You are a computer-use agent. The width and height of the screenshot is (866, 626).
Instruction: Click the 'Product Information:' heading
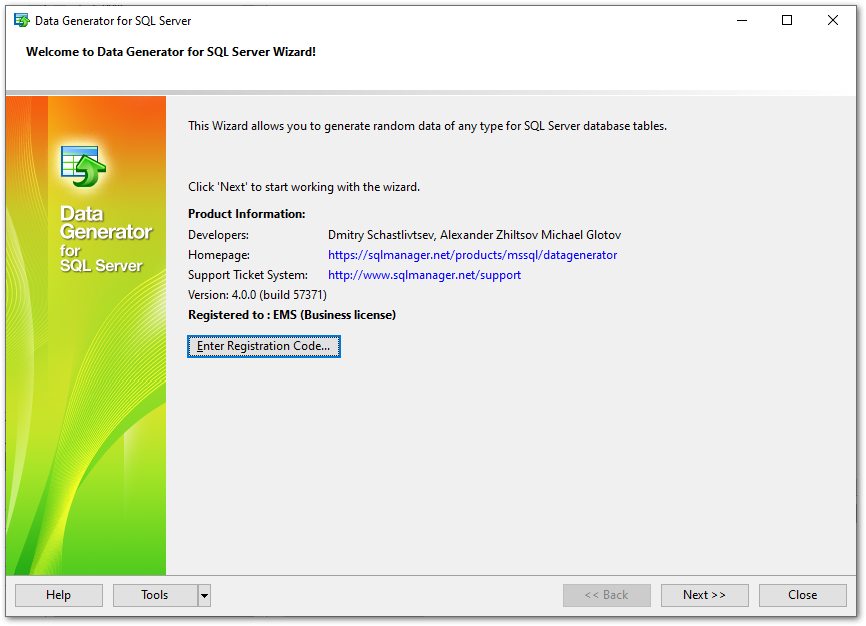click(246, 214)
